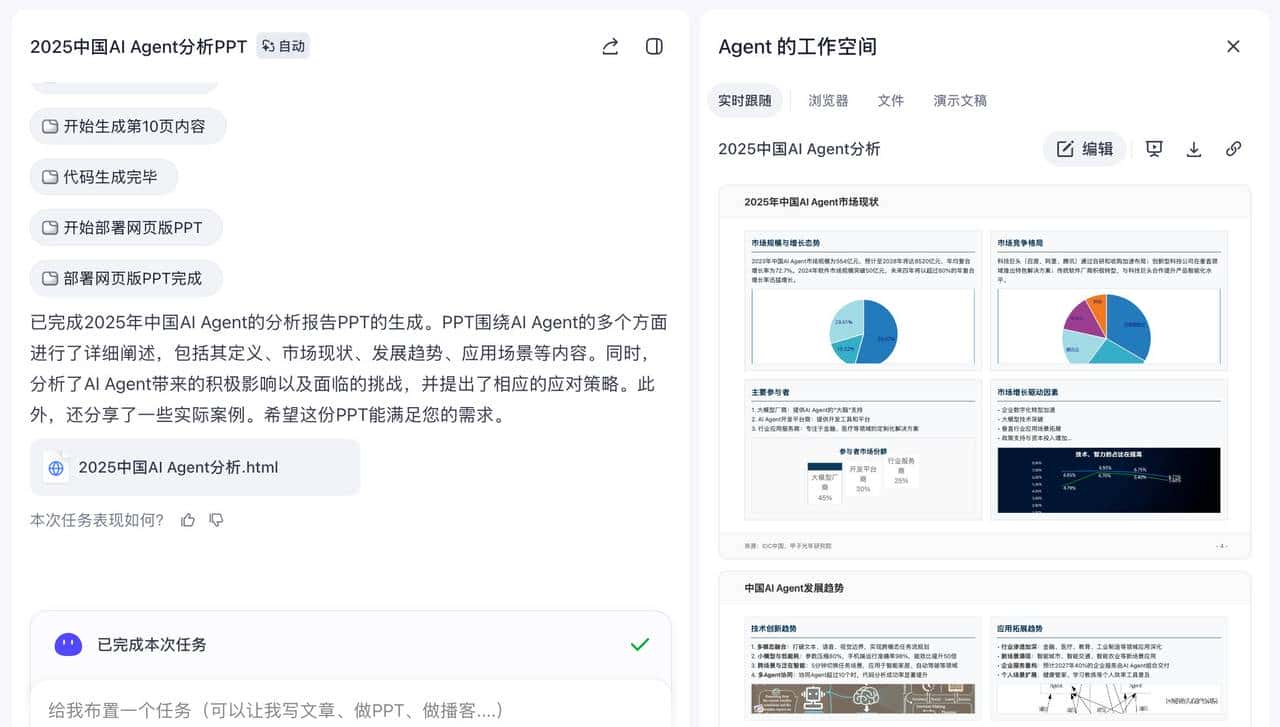Image resolution: width=1280 pixels, height=727 pixels.
Task: Give a thumbs up on task performance
Action: pos(187,520)
